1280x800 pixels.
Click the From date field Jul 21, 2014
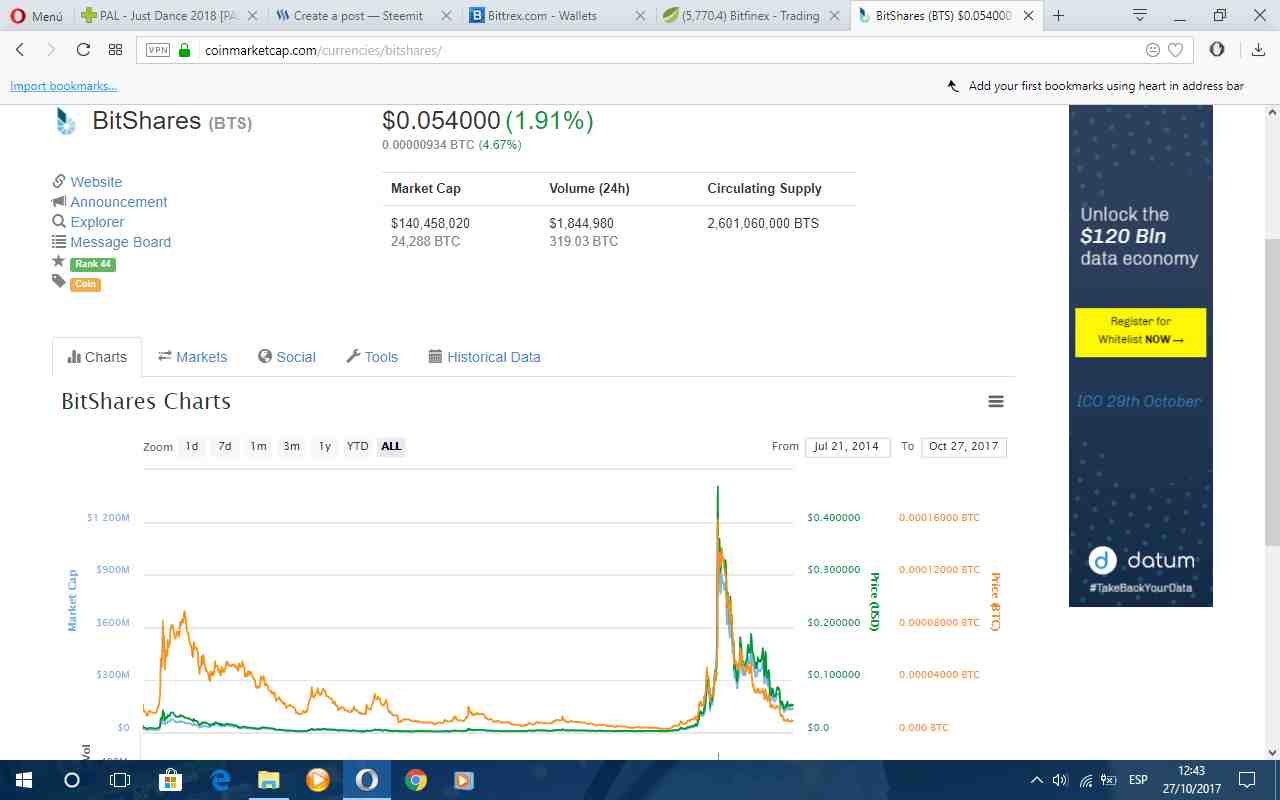[846, 446]
